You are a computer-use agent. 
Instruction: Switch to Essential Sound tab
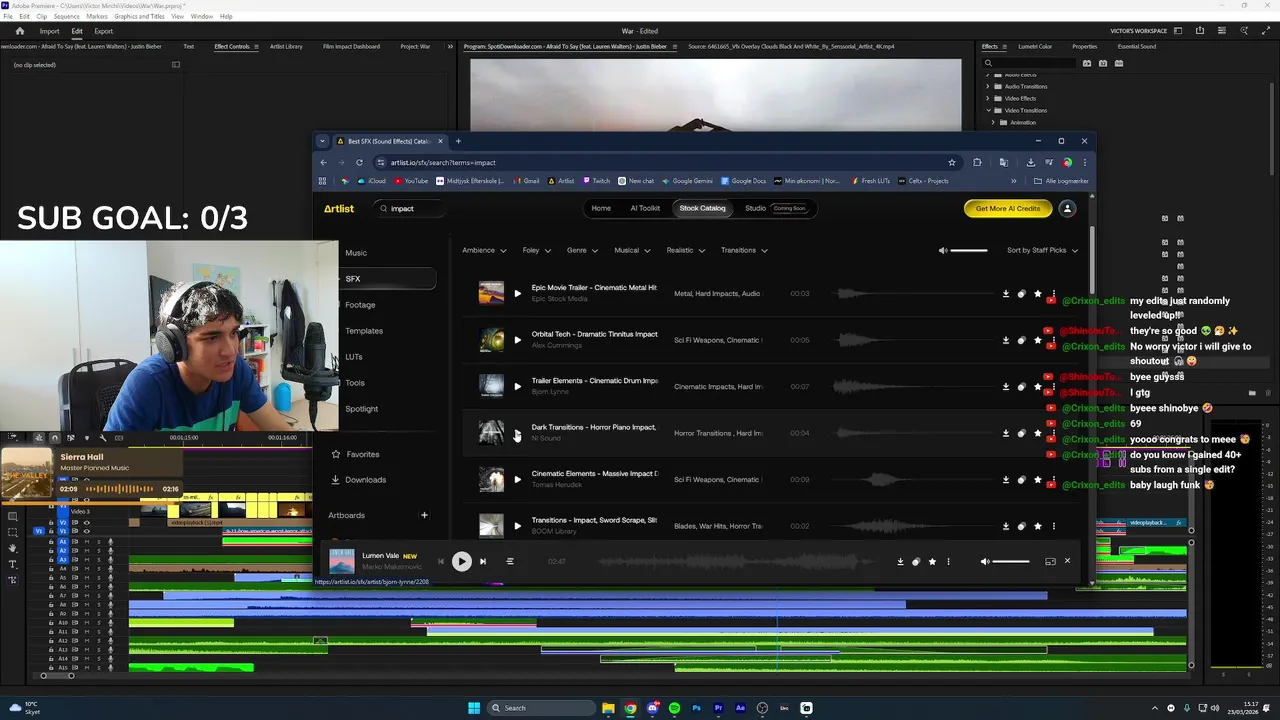[1137, 46]
